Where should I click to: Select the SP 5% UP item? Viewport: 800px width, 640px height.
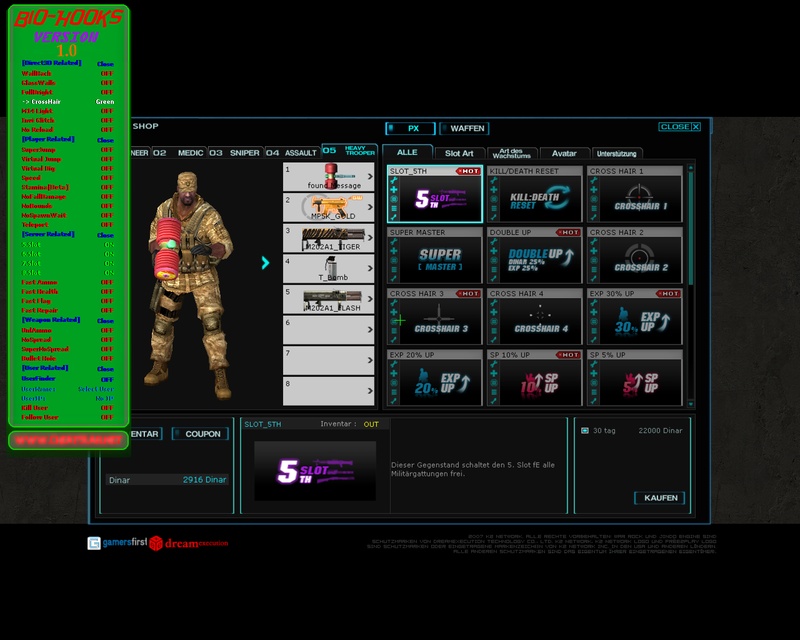(x=635, y=378)
